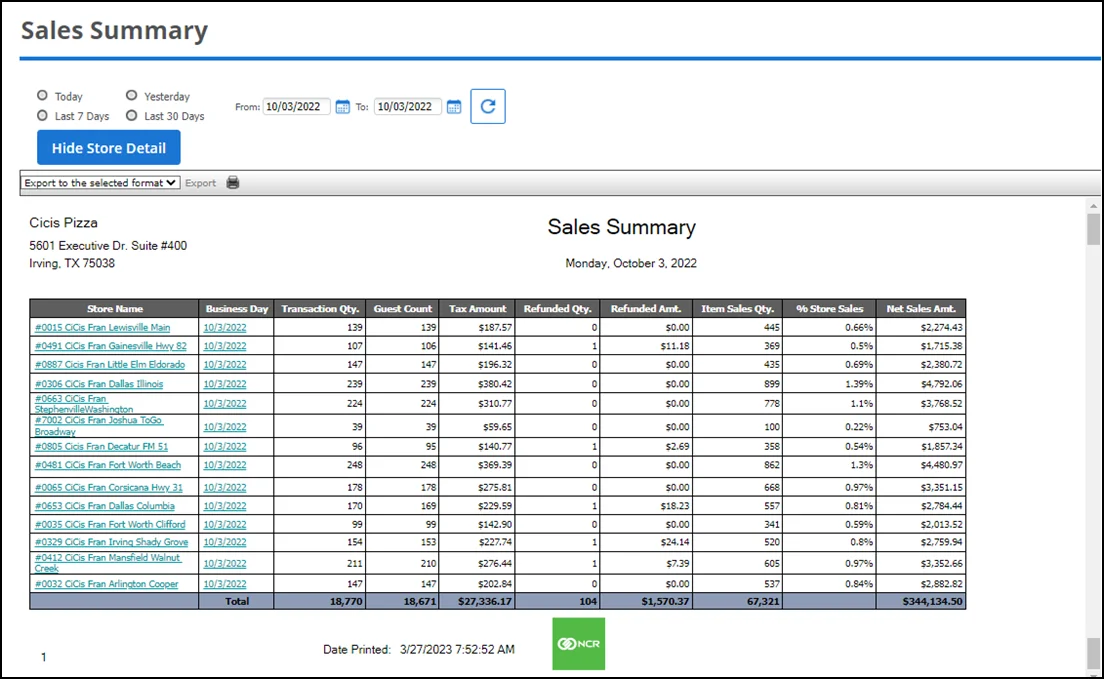Click the Store Name column header
1104x679 pixels.
pyautogui.click(x=114, y=309)
